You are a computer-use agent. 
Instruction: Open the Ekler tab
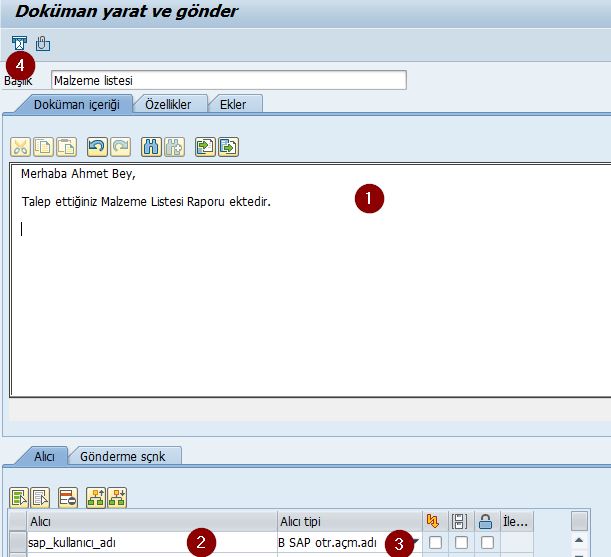(233, 104)
